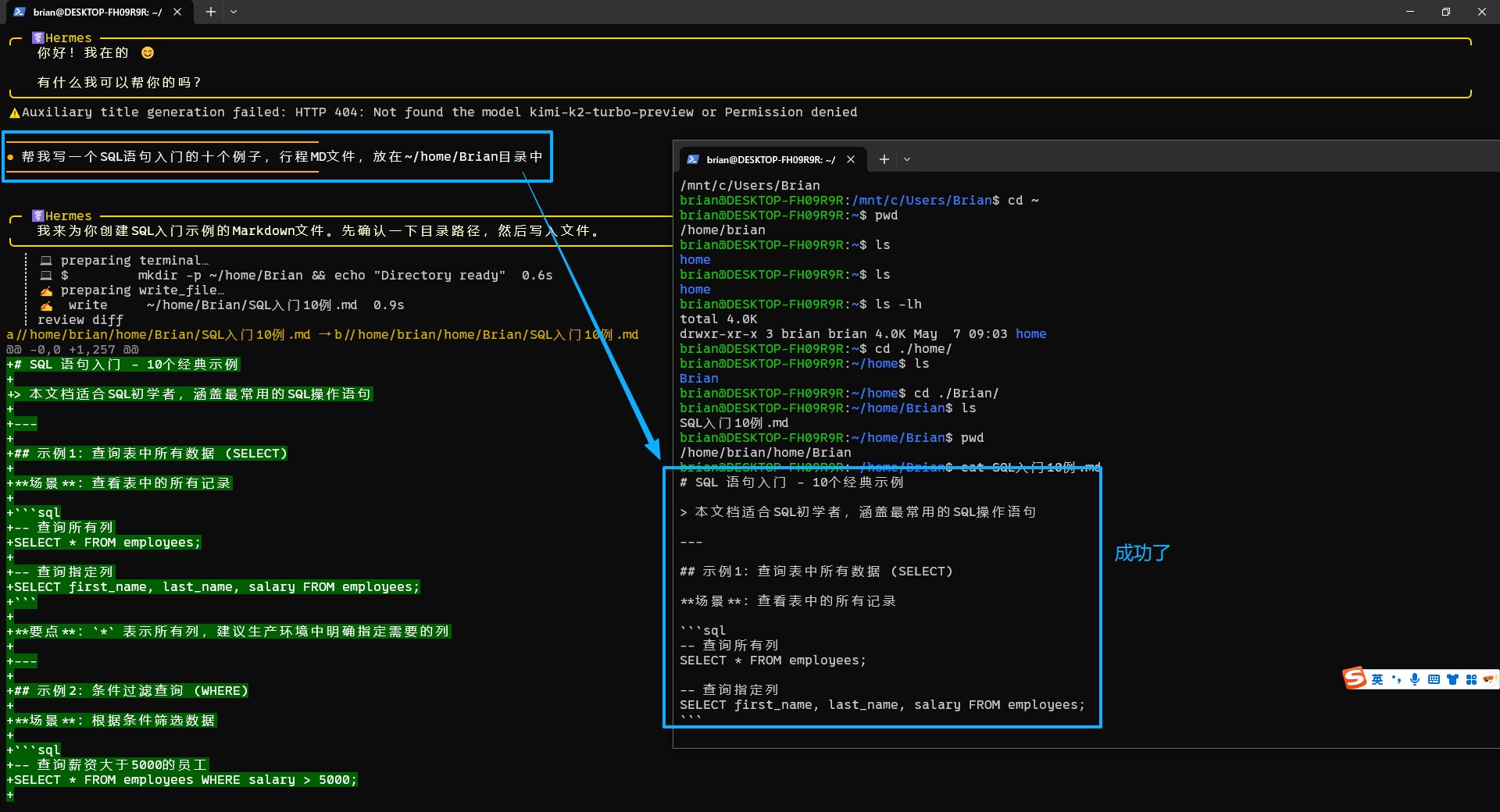Click the '/home/brian/home/Brian' pwd output
This screenshot has height=812, width=1500.
point(766,453)
